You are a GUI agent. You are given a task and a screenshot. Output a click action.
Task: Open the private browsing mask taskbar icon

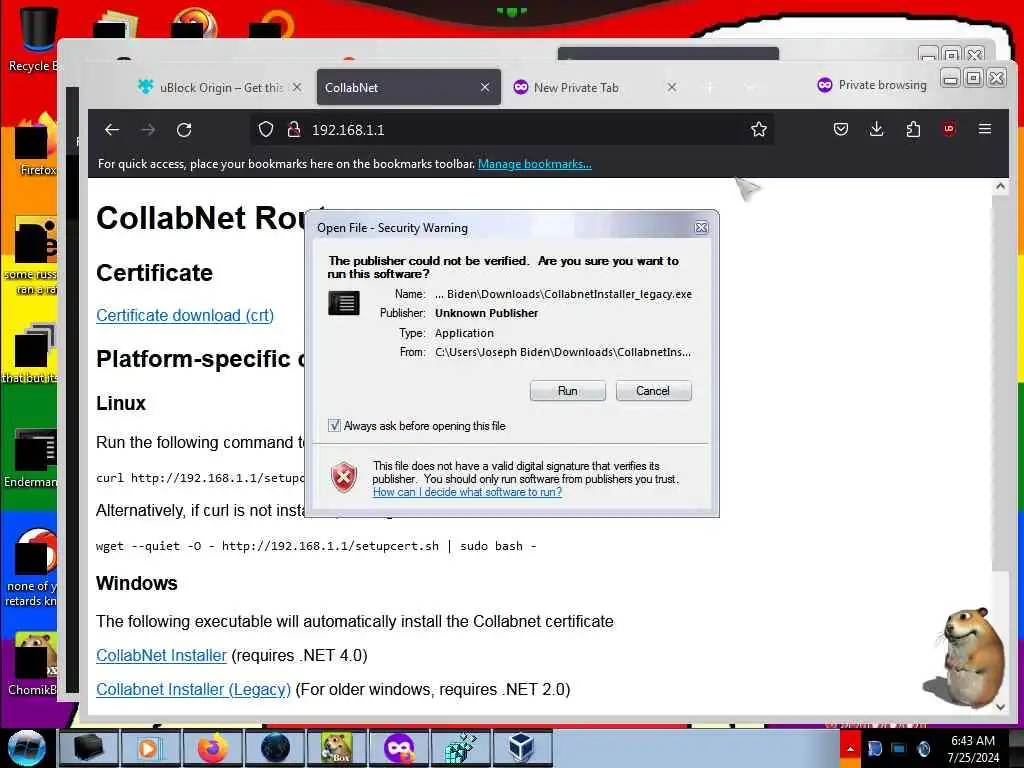tap(398, 748)
